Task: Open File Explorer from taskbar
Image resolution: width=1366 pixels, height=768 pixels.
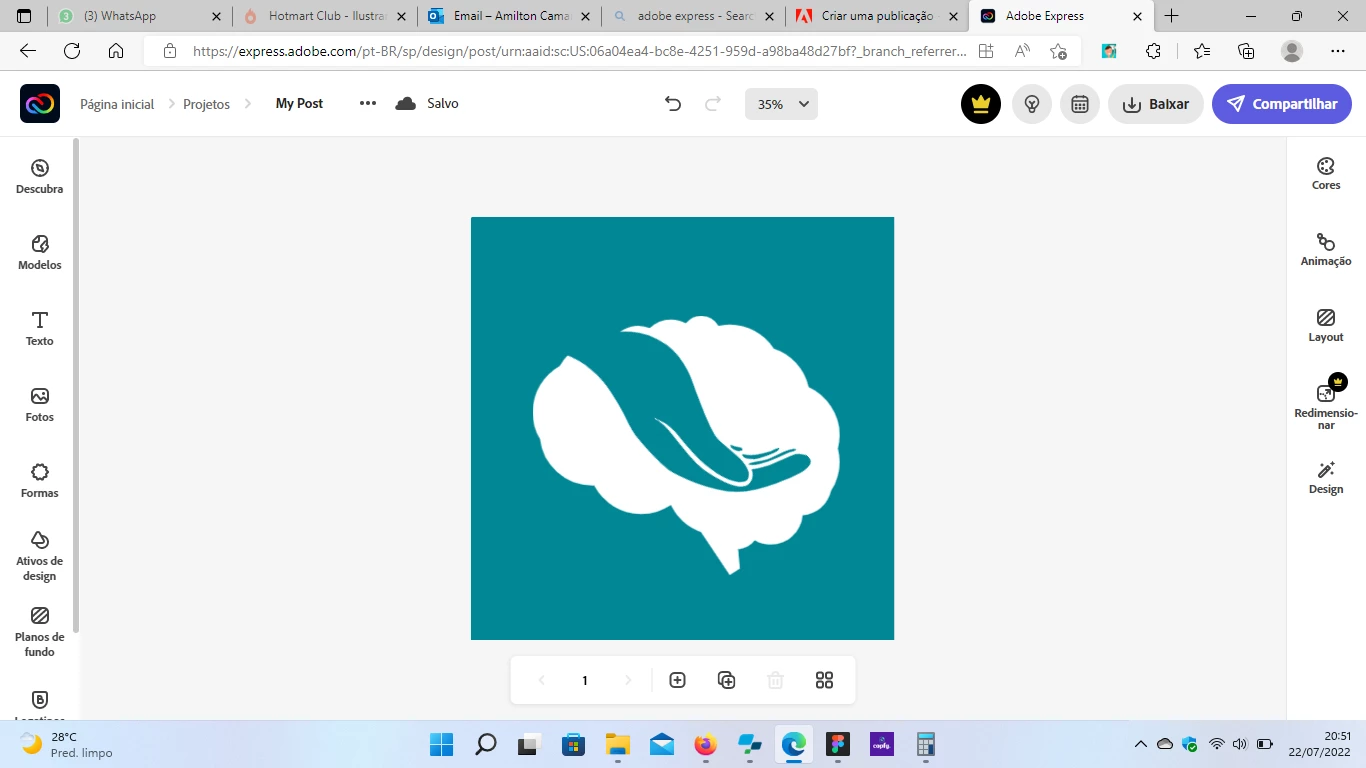Action: pos(617,744)
